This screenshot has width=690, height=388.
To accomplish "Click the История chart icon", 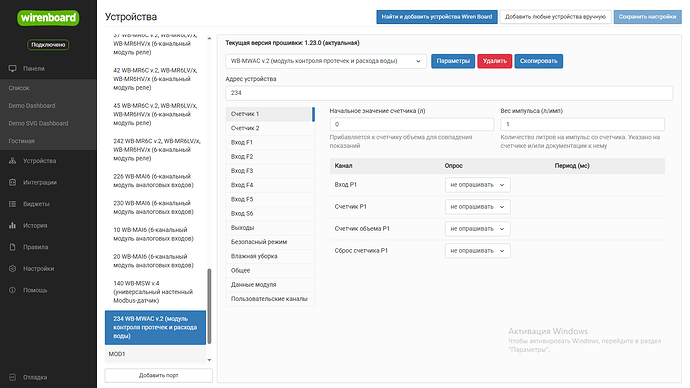I will click(x=12, y=225).
